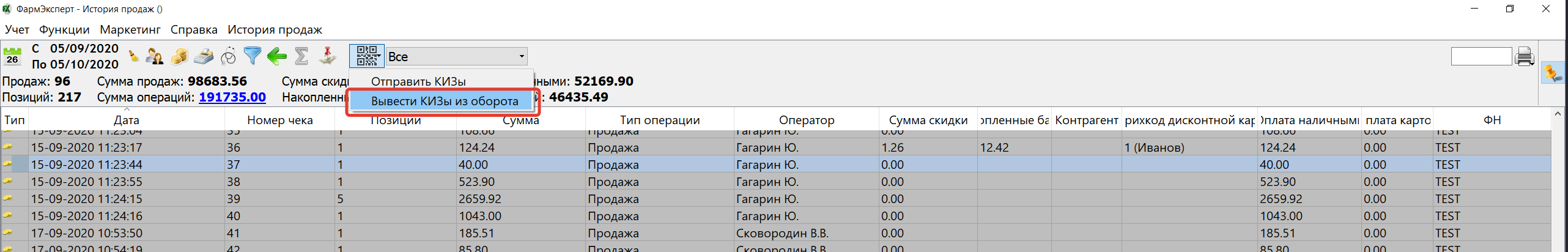Click the two-people customers icon
Image resolution: width=1568 pixels, height=252 pixels.
154,56
